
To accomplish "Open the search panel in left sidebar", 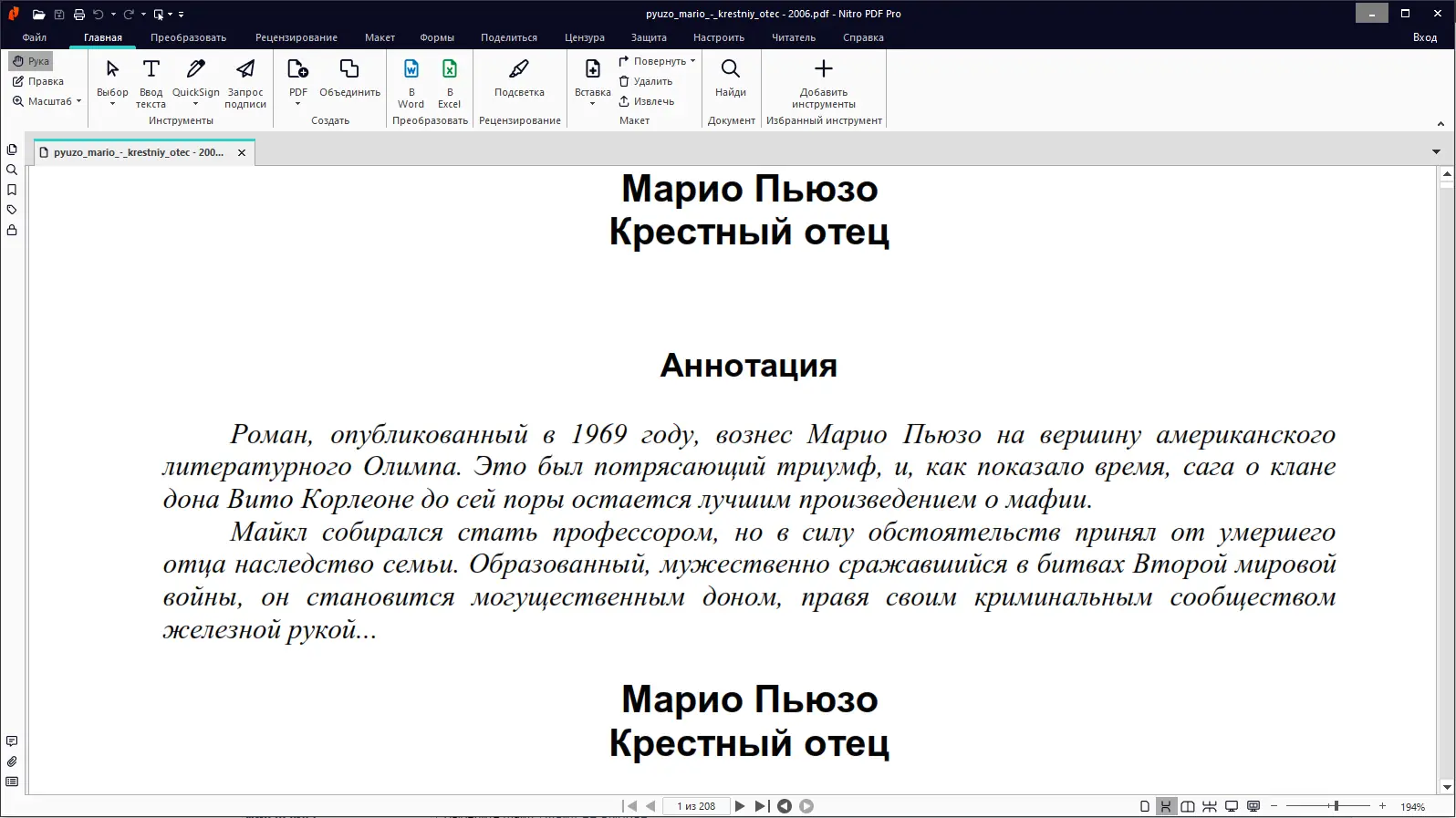I will pyautogui.click(x=12, y=170).
